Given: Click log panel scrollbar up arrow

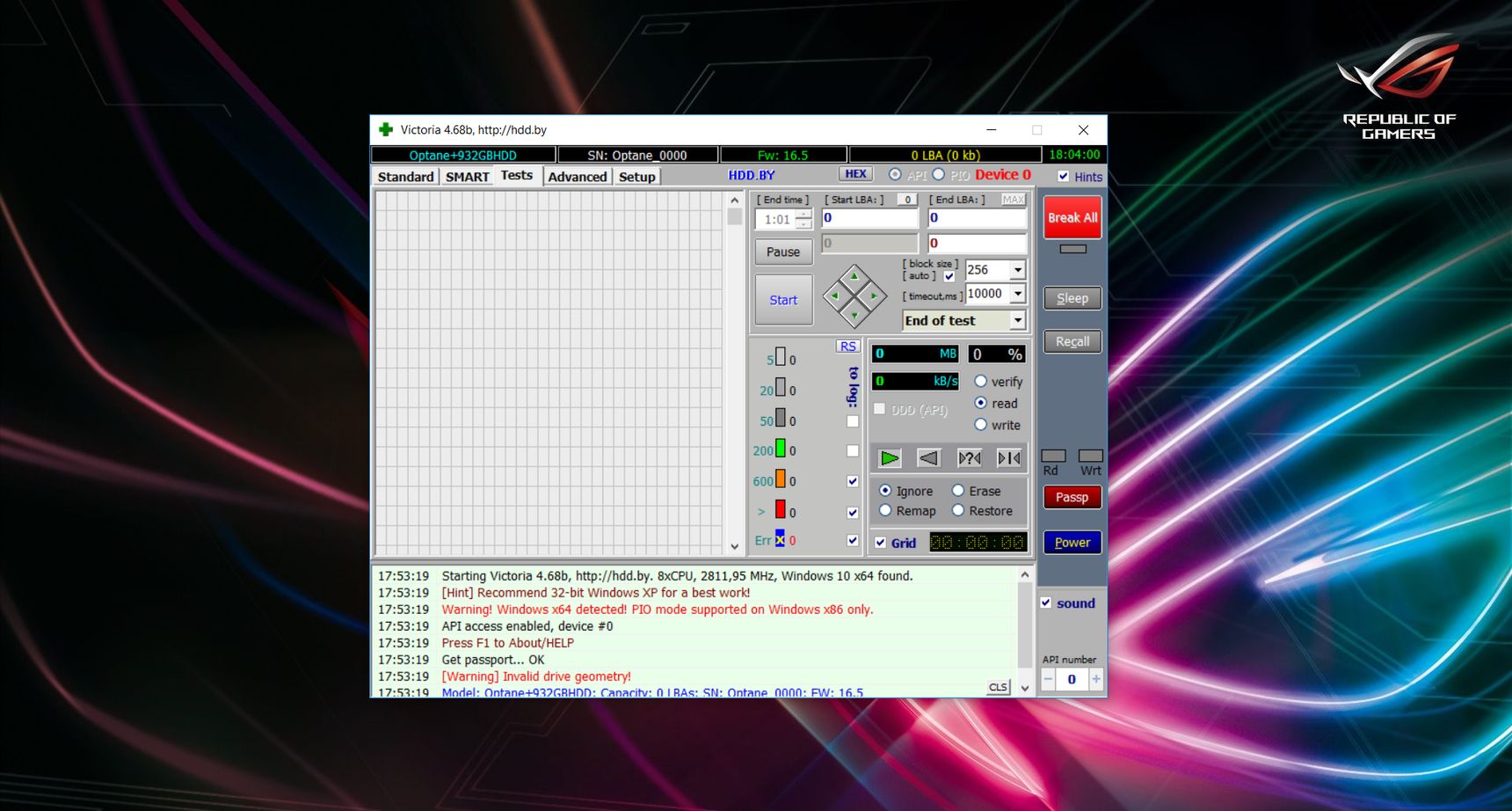Looking at the screenshot, I should click(1024, 575).
